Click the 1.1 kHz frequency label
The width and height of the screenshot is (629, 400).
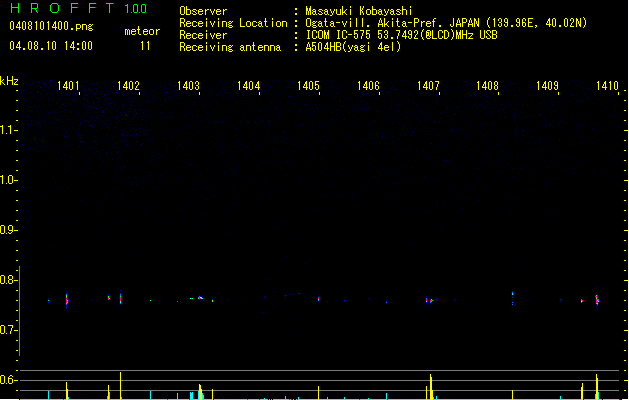(x=8, y=130)
